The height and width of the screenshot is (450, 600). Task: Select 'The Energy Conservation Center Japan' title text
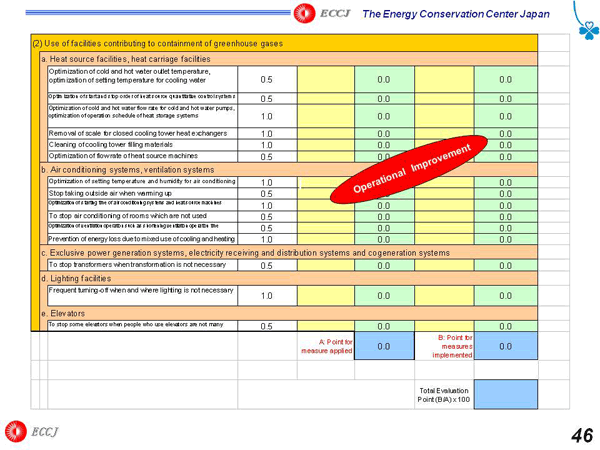click(x=456, y=14)
